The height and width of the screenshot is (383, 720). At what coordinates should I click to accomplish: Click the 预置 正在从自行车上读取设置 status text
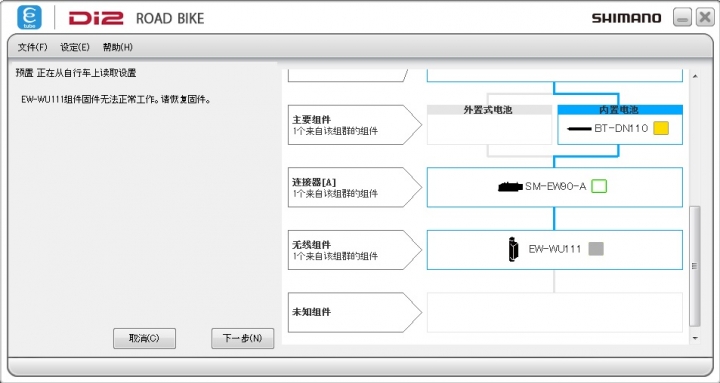click(x=76, y=73)
